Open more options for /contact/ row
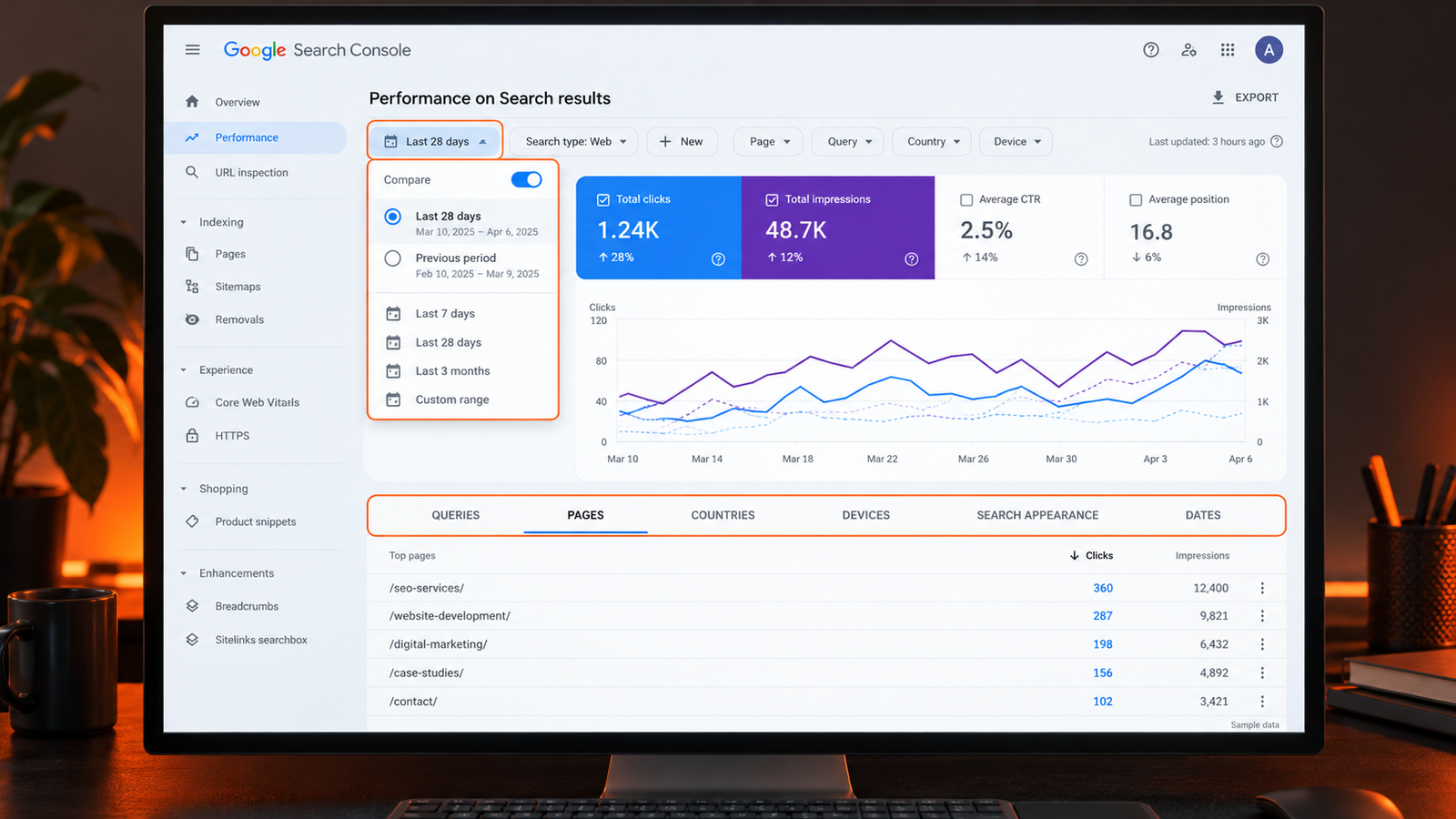This screenshot has height=819, width=1456. (x=1262, y=702)
